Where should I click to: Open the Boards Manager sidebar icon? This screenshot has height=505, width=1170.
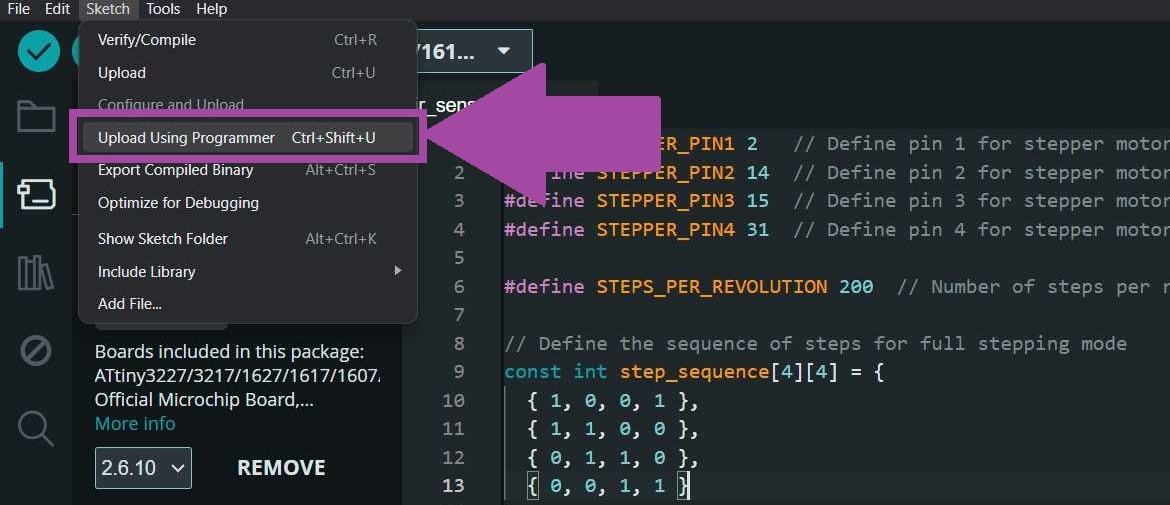tap(36, 194)
